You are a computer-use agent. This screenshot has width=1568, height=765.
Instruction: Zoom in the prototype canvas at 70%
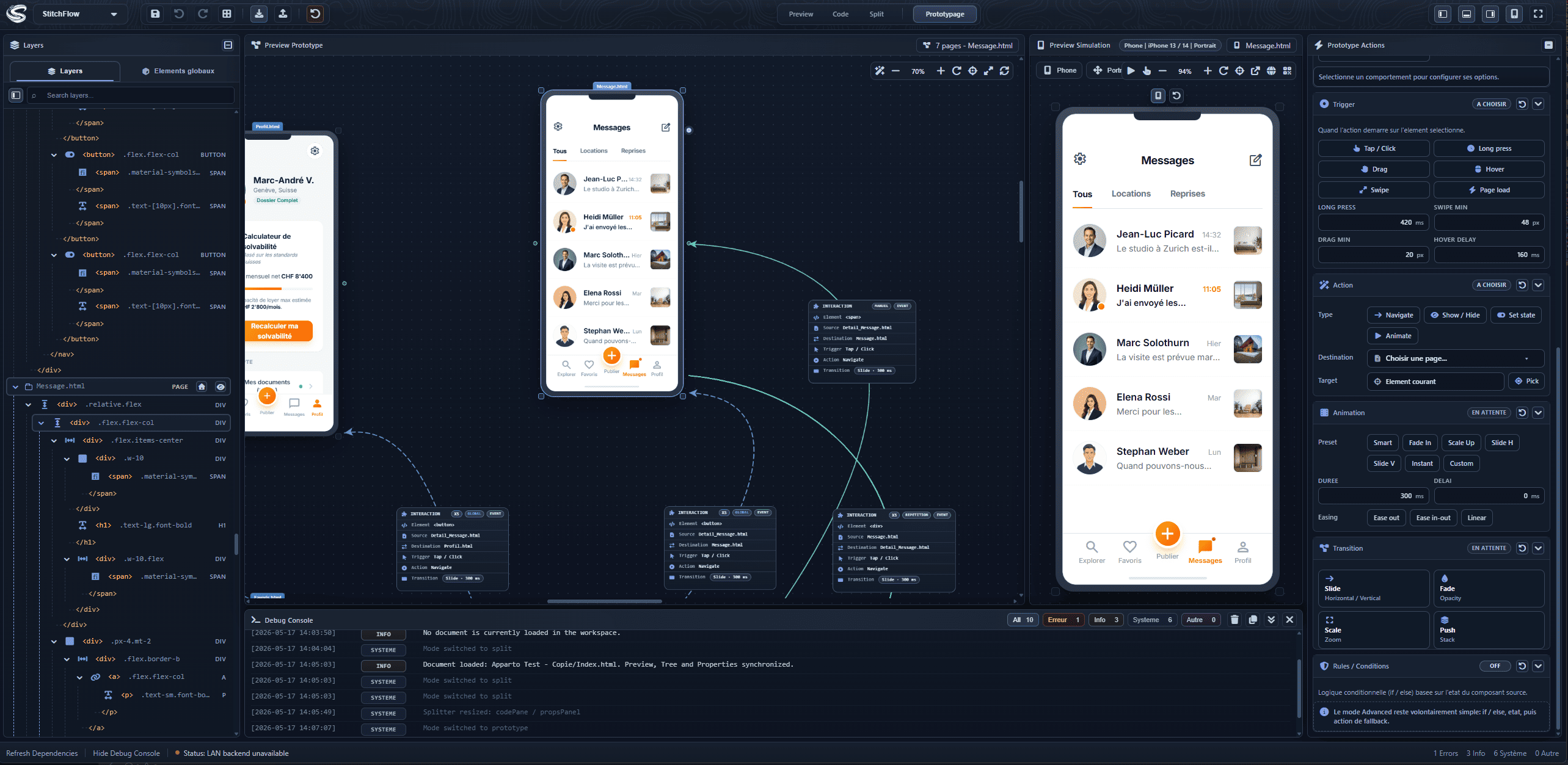[941, 71]
